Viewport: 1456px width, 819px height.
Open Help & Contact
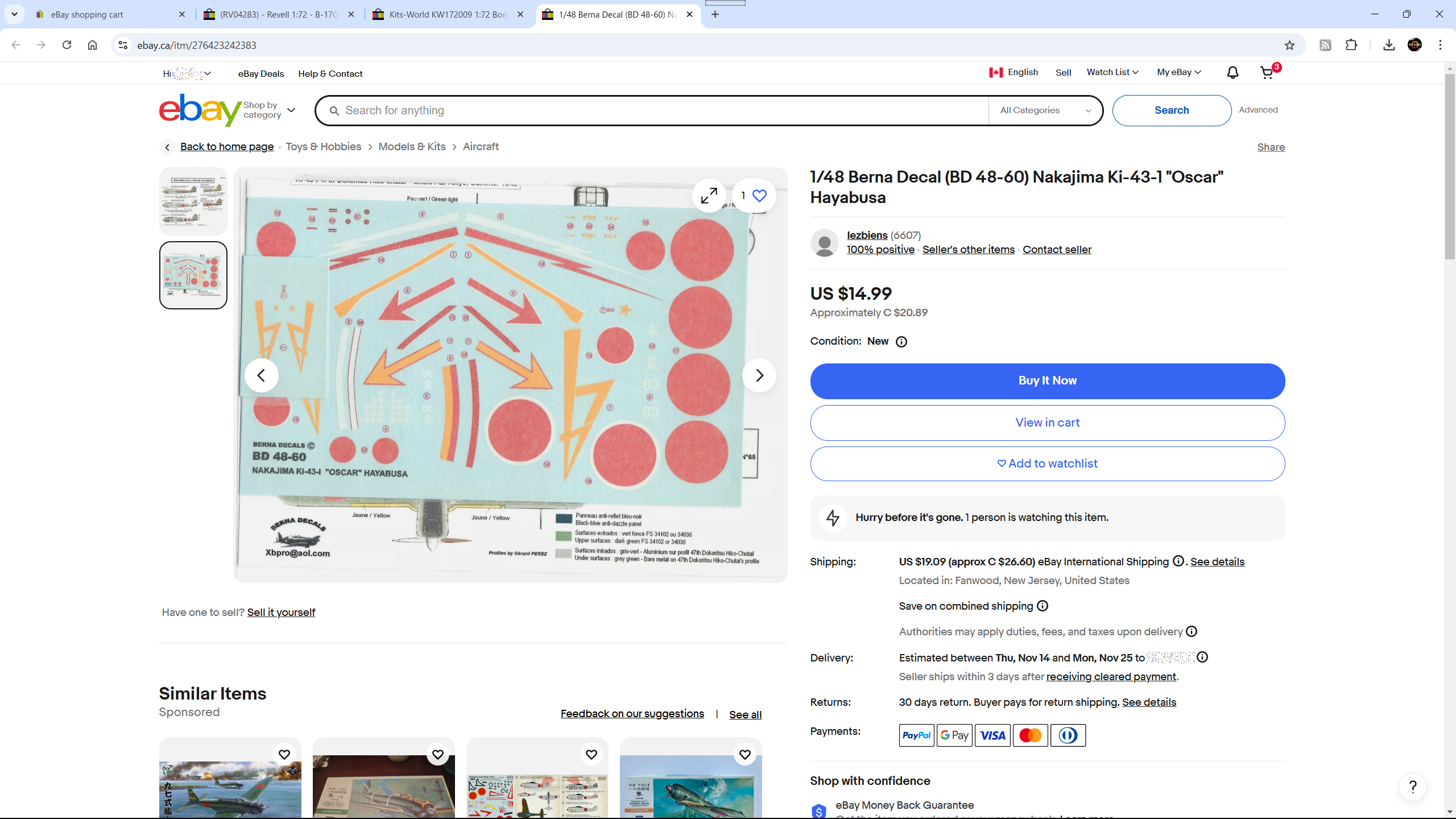pyautogui.click(x=330, y=73)
